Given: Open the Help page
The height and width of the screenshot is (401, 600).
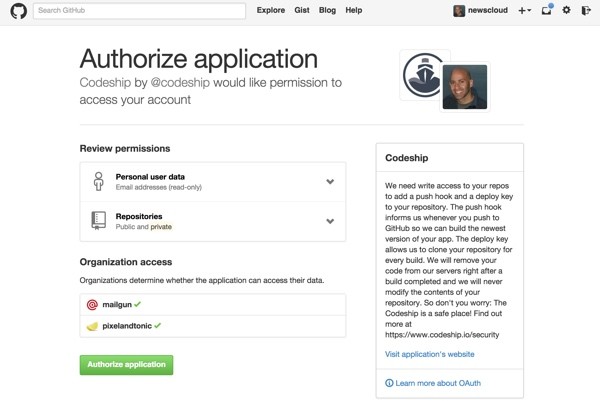Looking at the screenshot, I should point(354,10).
